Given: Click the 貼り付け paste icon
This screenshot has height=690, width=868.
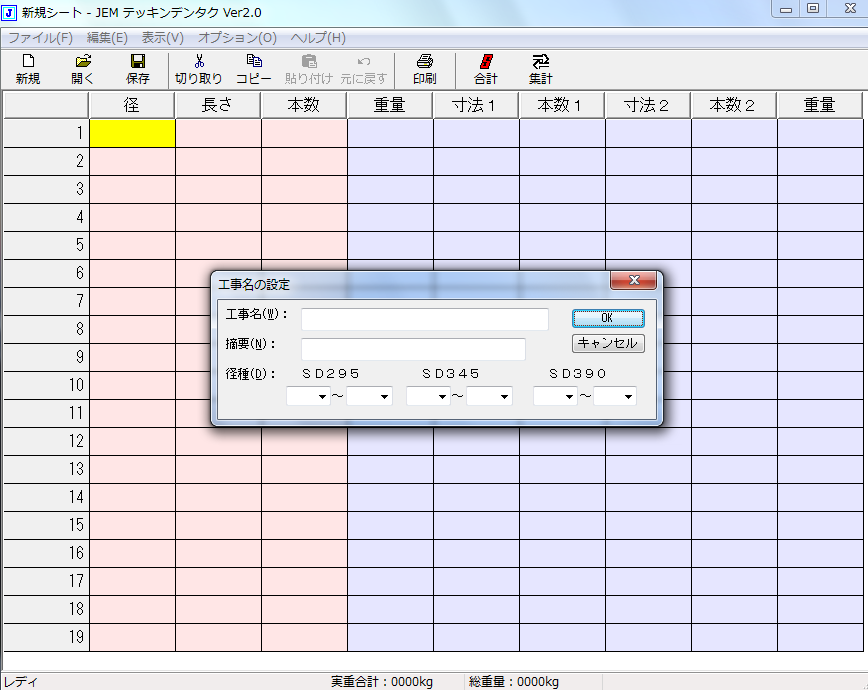Looking at the screenshot, I should coord(309,70).
